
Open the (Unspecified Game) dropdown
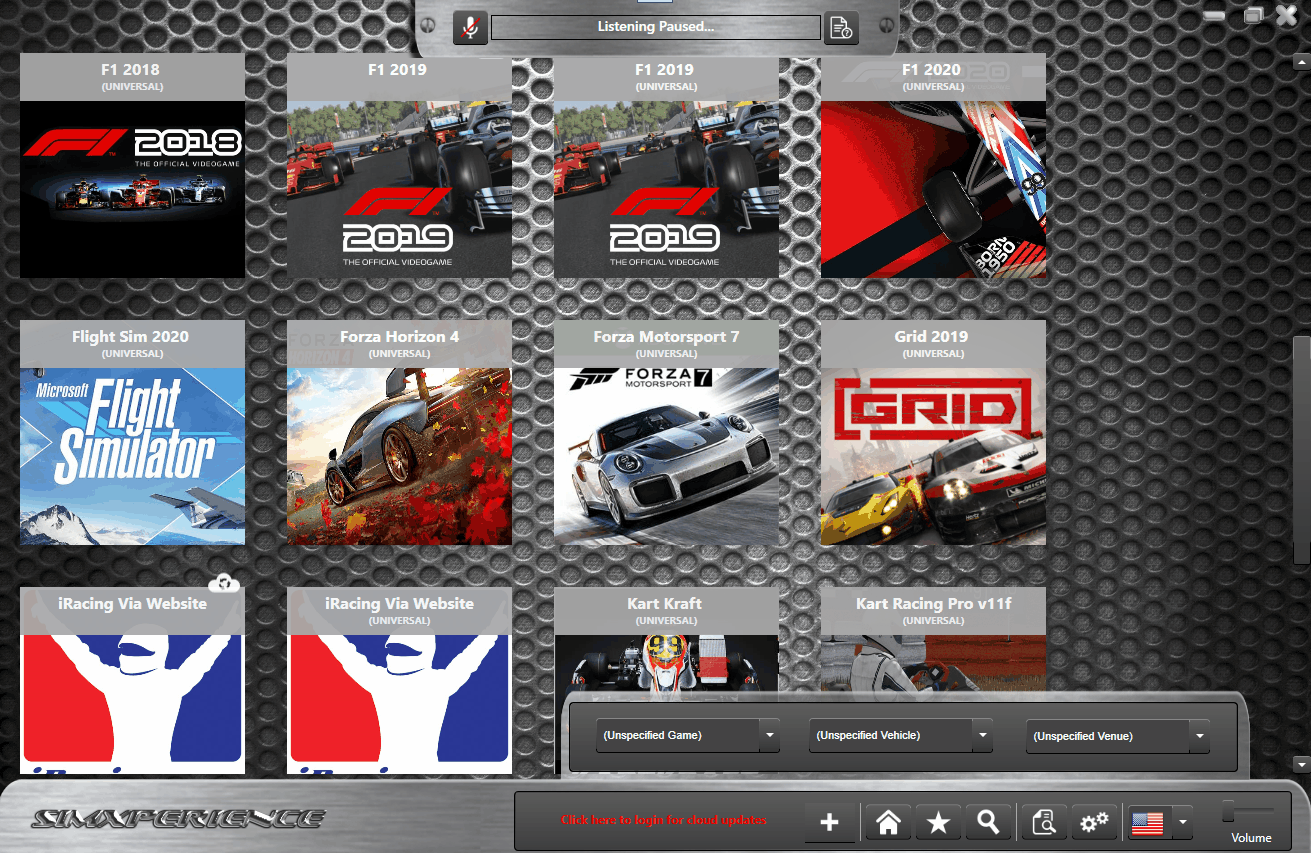[686, 735]
